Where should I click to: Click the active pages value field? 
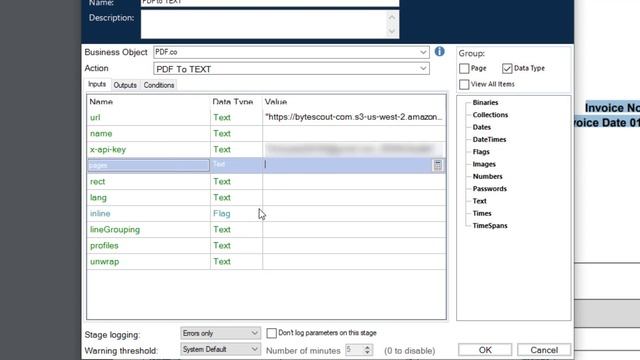pyautogui.click(x=348, y=165)
